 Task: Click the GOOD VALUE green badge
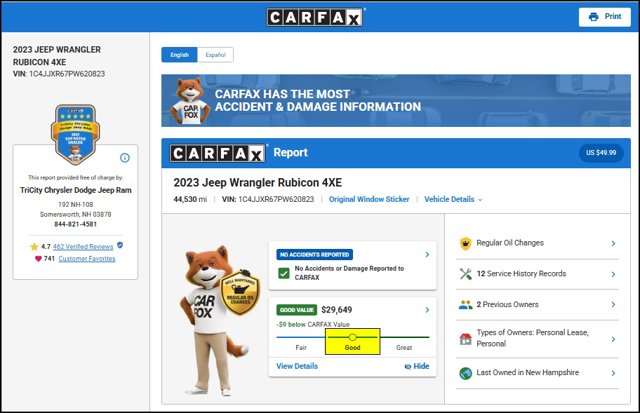click(297, 310)
